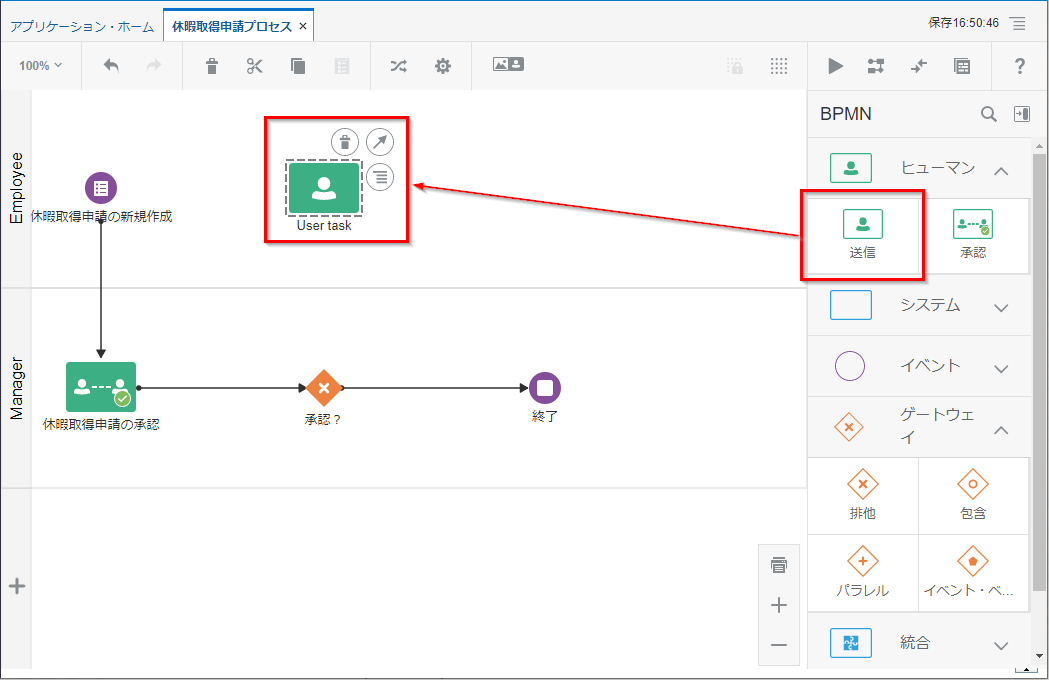Click the play/test process icon
This screenshot has width=1049, height=680.
tap(835, 66)
